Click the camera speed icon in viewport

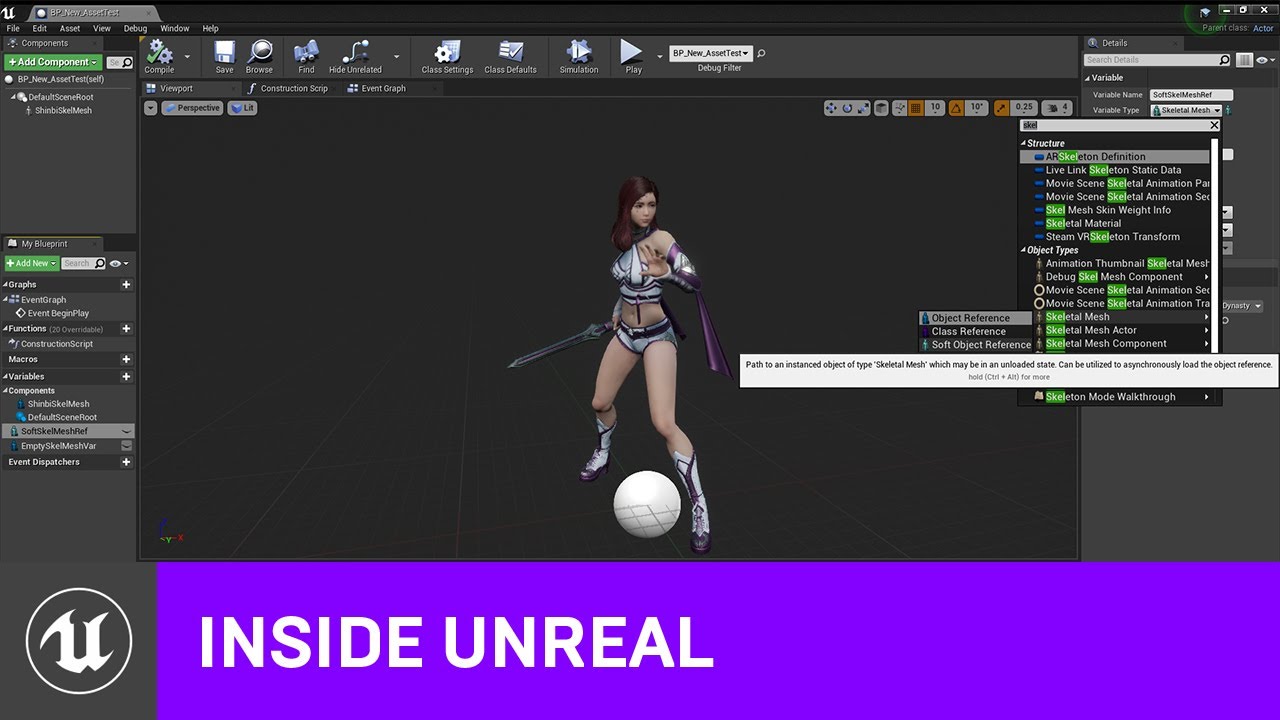click(1052, 108)
